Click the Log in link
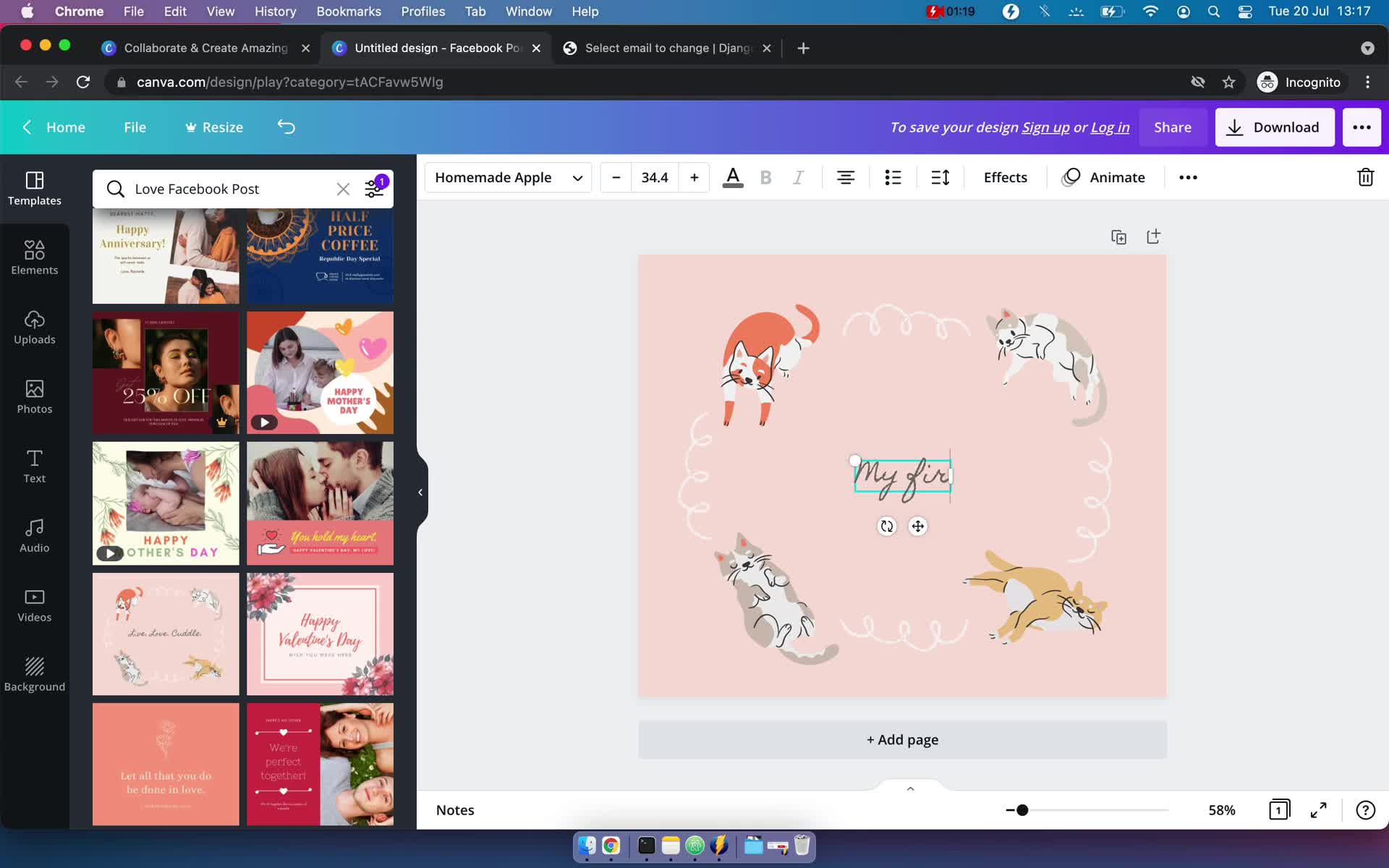 (x=1110, y=127)
